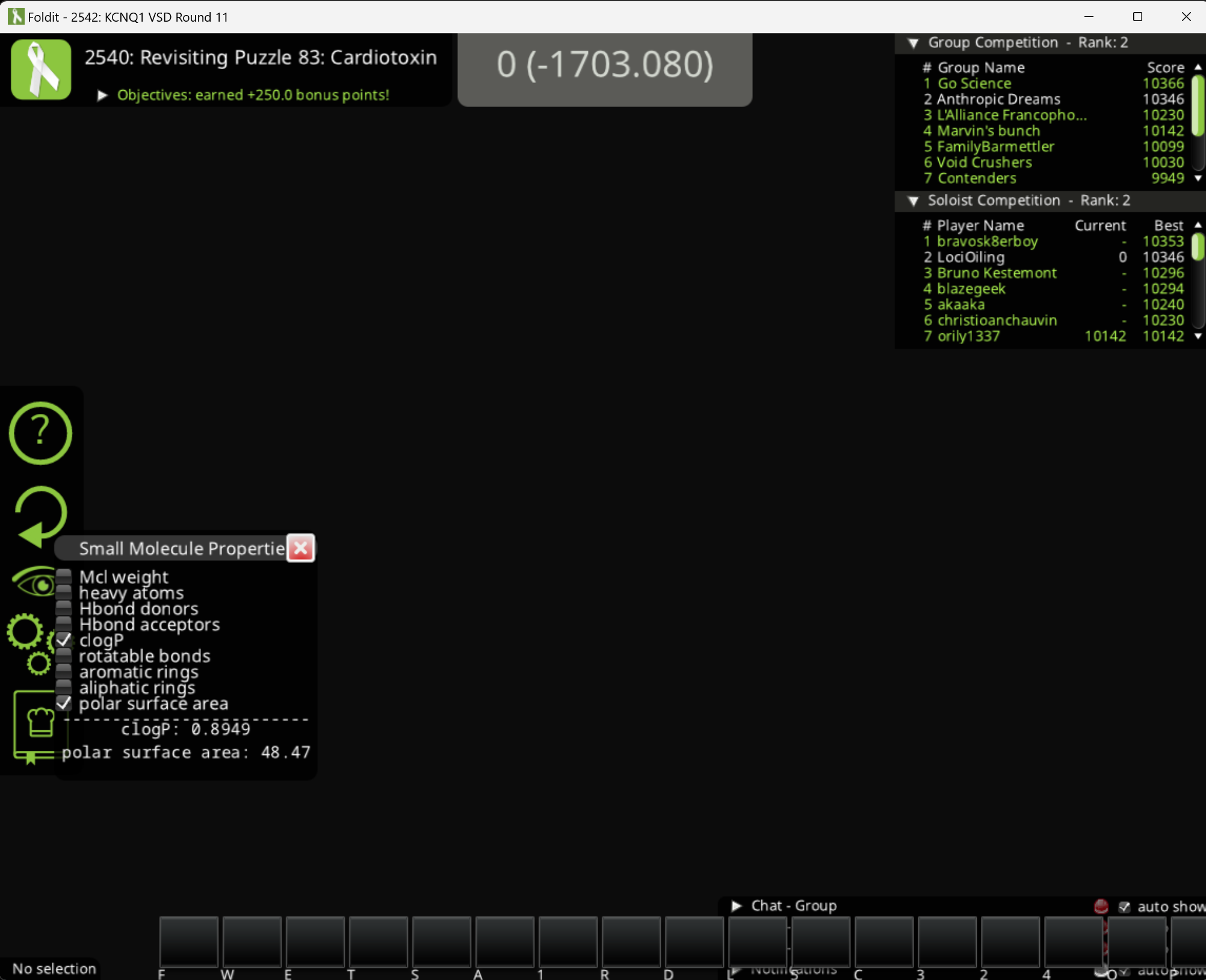Select player bravosk8erboy in soloist list
The width and height of the screenshot is (1206, 980).
[987, 241]
